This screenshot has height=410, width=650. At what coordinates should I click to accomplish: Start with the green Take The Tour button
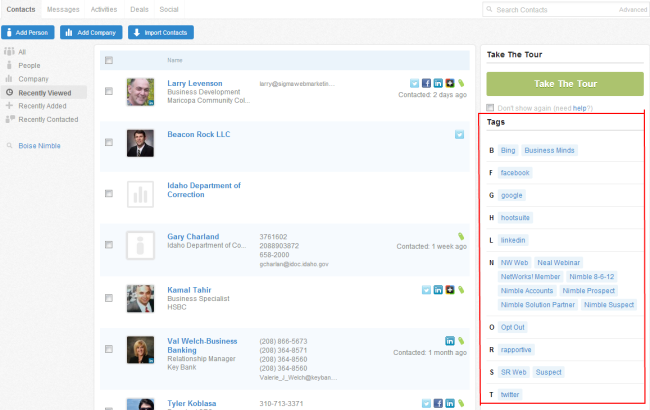(x=565, y=84)
